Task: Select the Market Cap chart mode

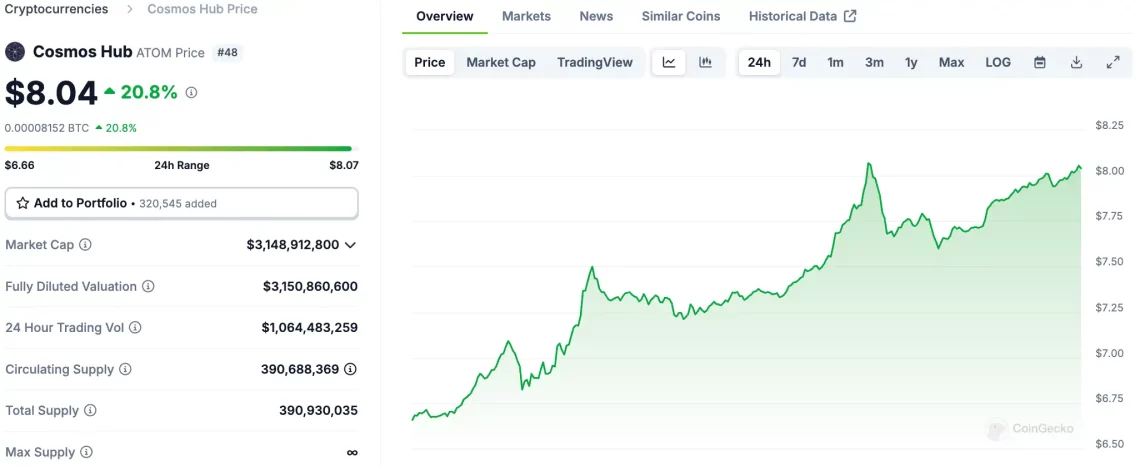Action: click(x=501, y=63)
